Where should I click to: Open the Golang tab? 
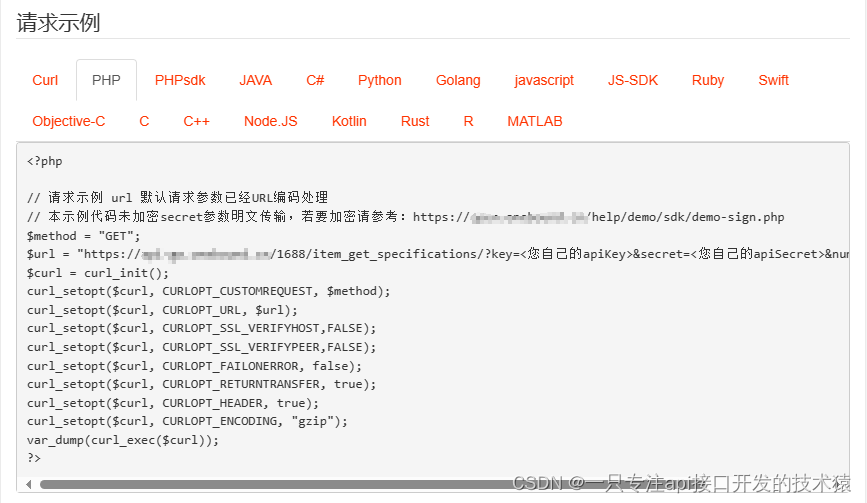[x=458, y=81]
